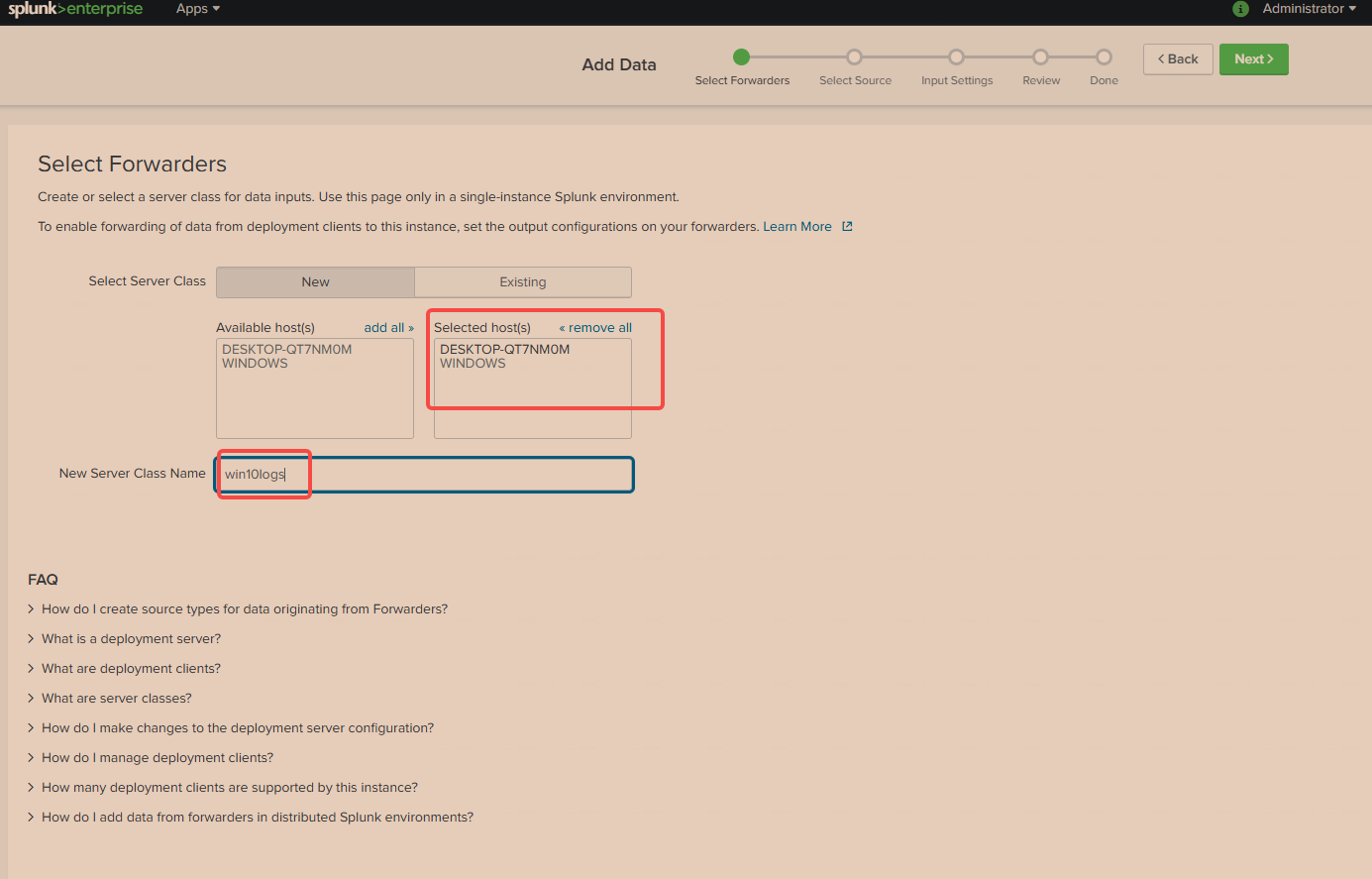This screenshot has width=1372, height=879.
Task: Click the external link icon beside Learn More
Action: tap(847, 227)
